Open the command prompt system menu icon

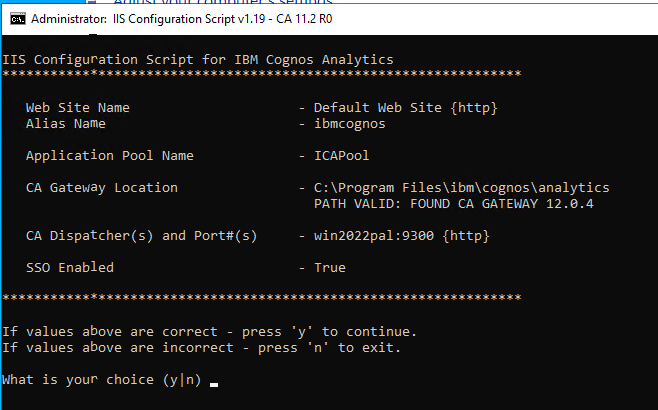(x=18, y=19)
